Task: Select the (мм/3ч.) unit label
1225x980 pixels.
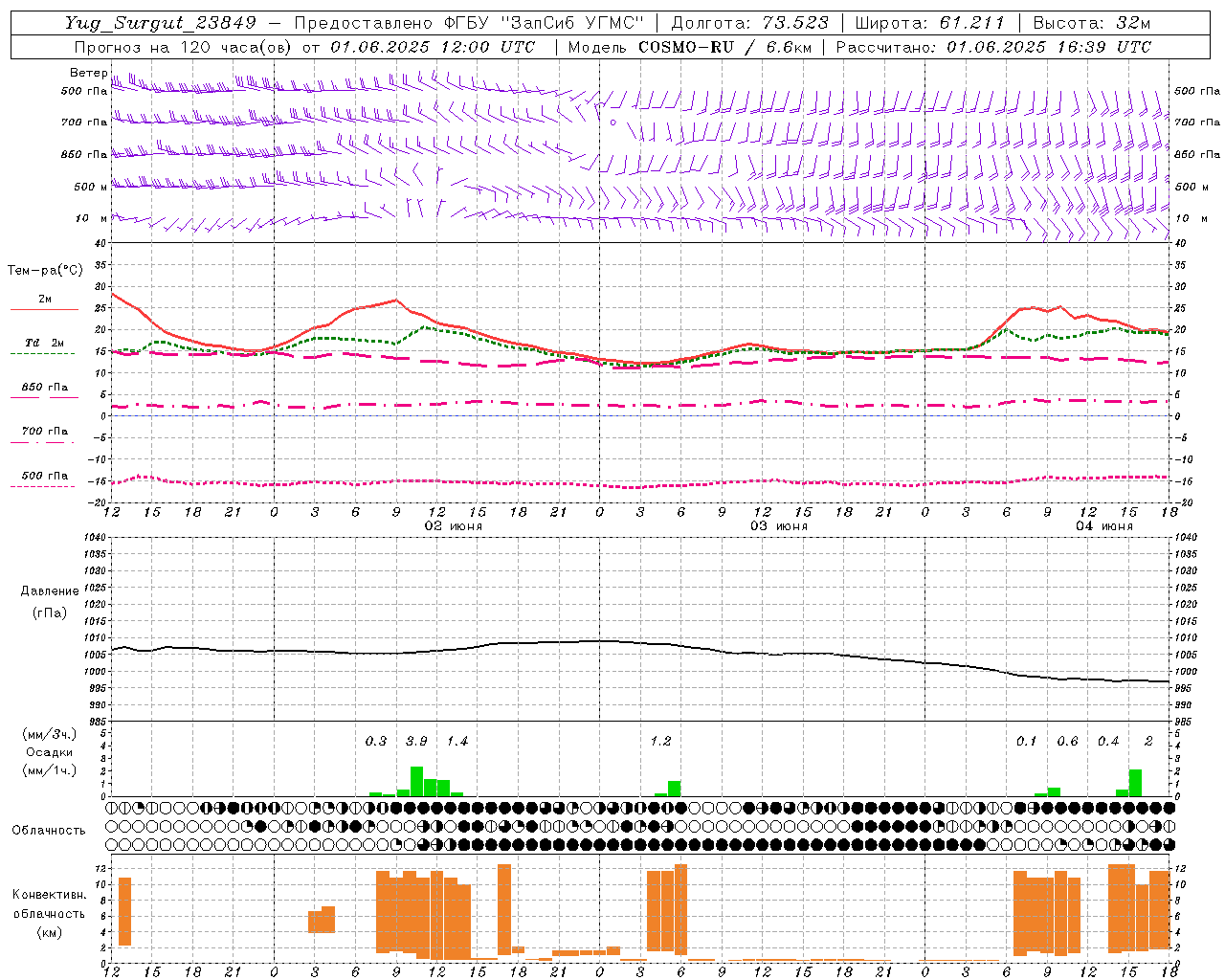Action: [49, 734]
